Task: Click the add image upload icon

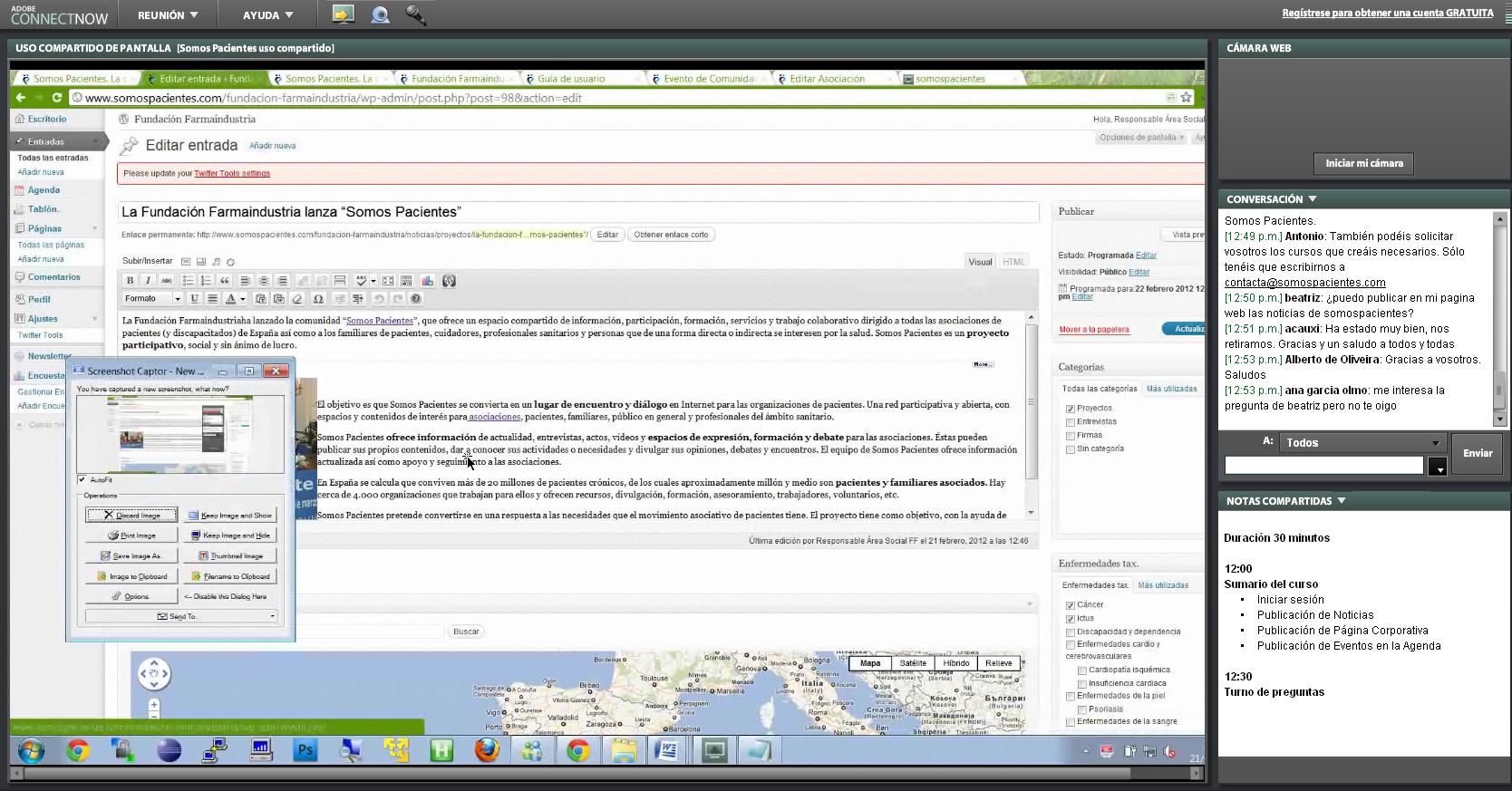Action: [186, 262]
